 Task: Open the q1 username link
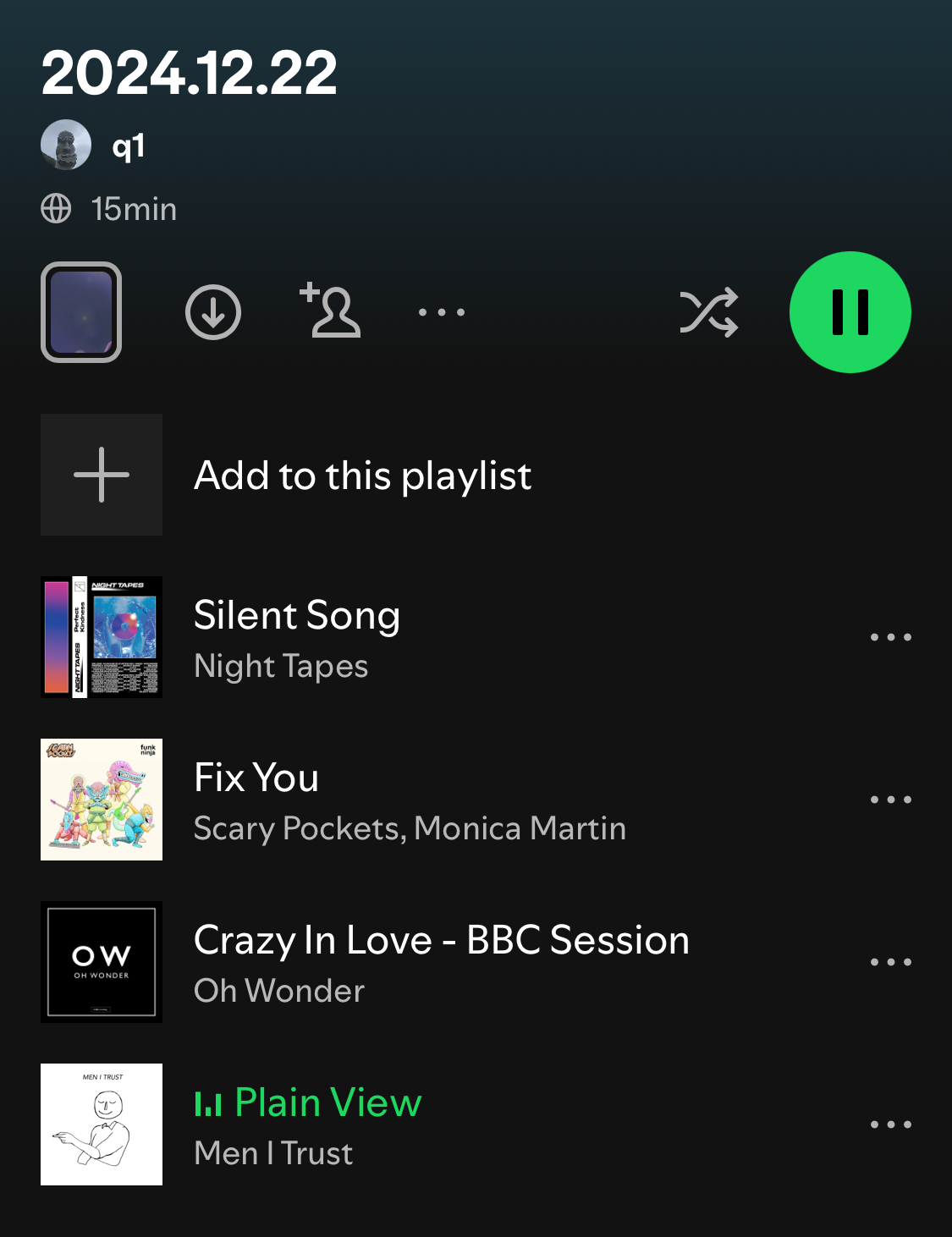coord(129,146)
